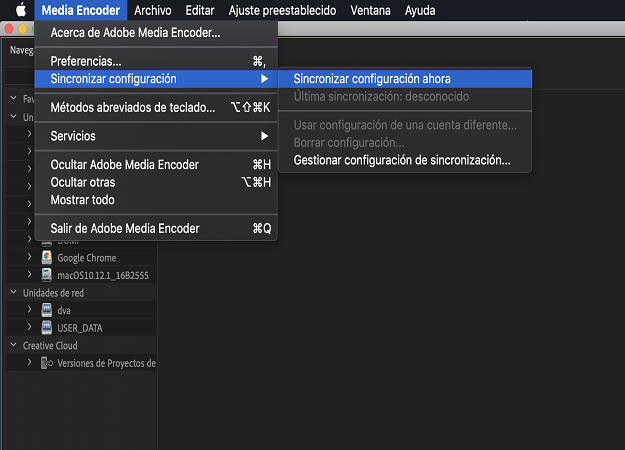Collapse the Unidades de red section
This screenshot has height=450, width=625.
pos(14,293)
